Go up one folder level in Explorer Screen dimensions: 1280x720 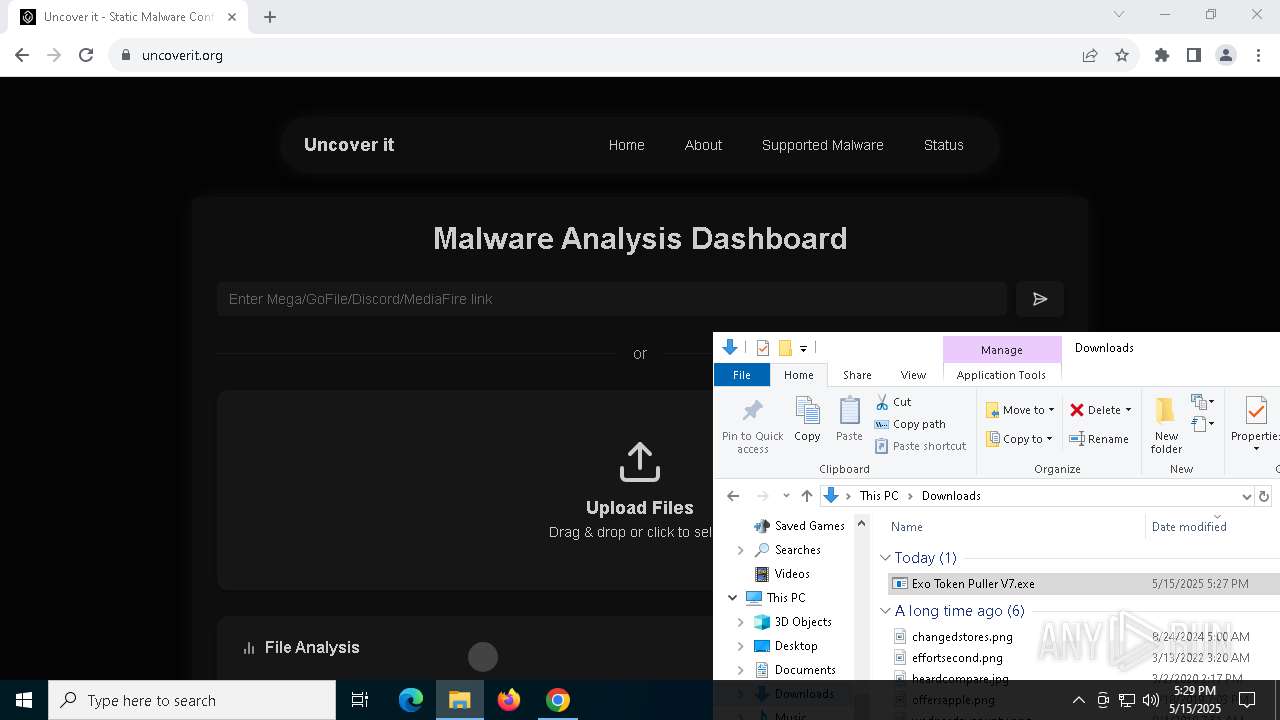pos(807,496)
